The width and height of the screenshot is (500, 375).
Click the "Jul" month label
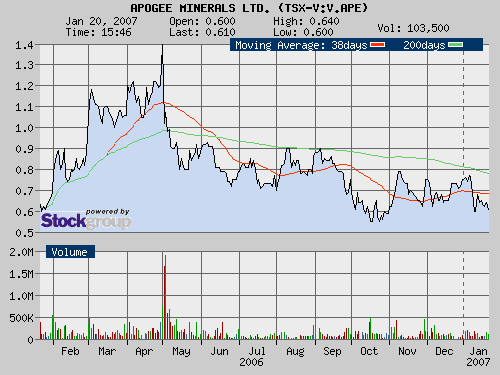pyautogui.click(x=257, y=351)
